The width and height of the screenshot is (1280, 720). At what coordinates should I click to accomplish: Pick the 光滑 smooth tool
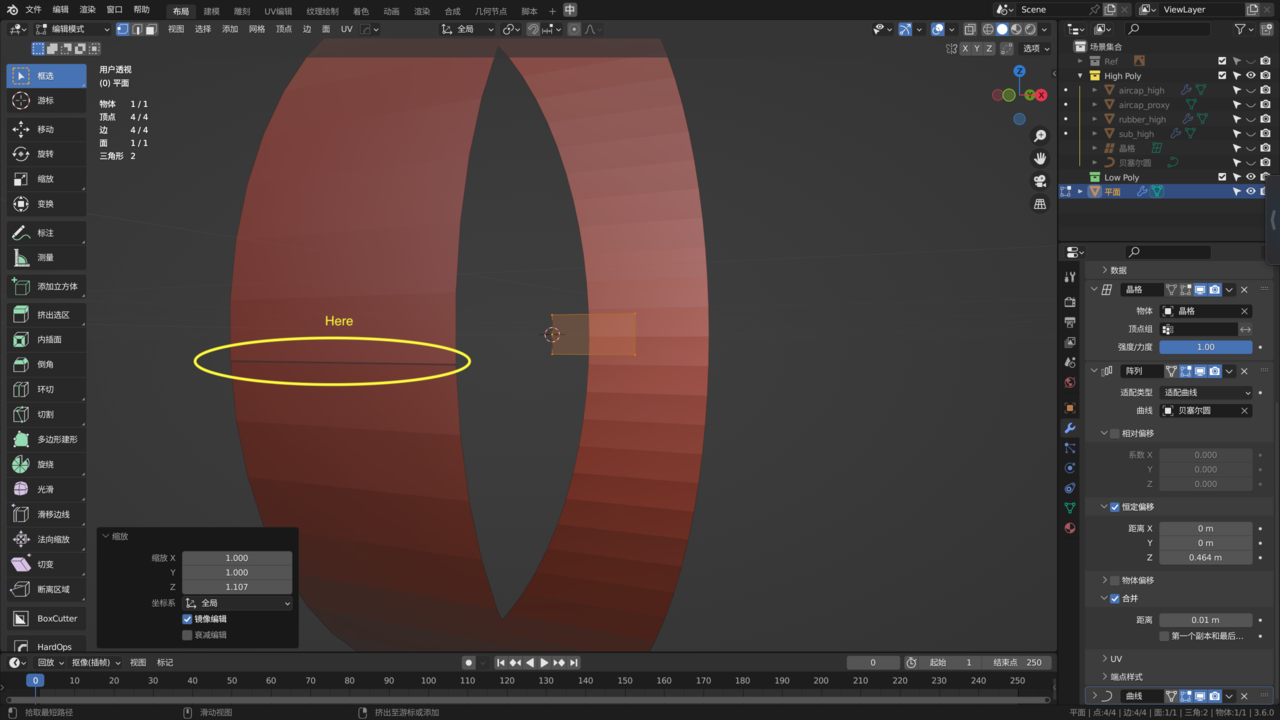(46, 490)
